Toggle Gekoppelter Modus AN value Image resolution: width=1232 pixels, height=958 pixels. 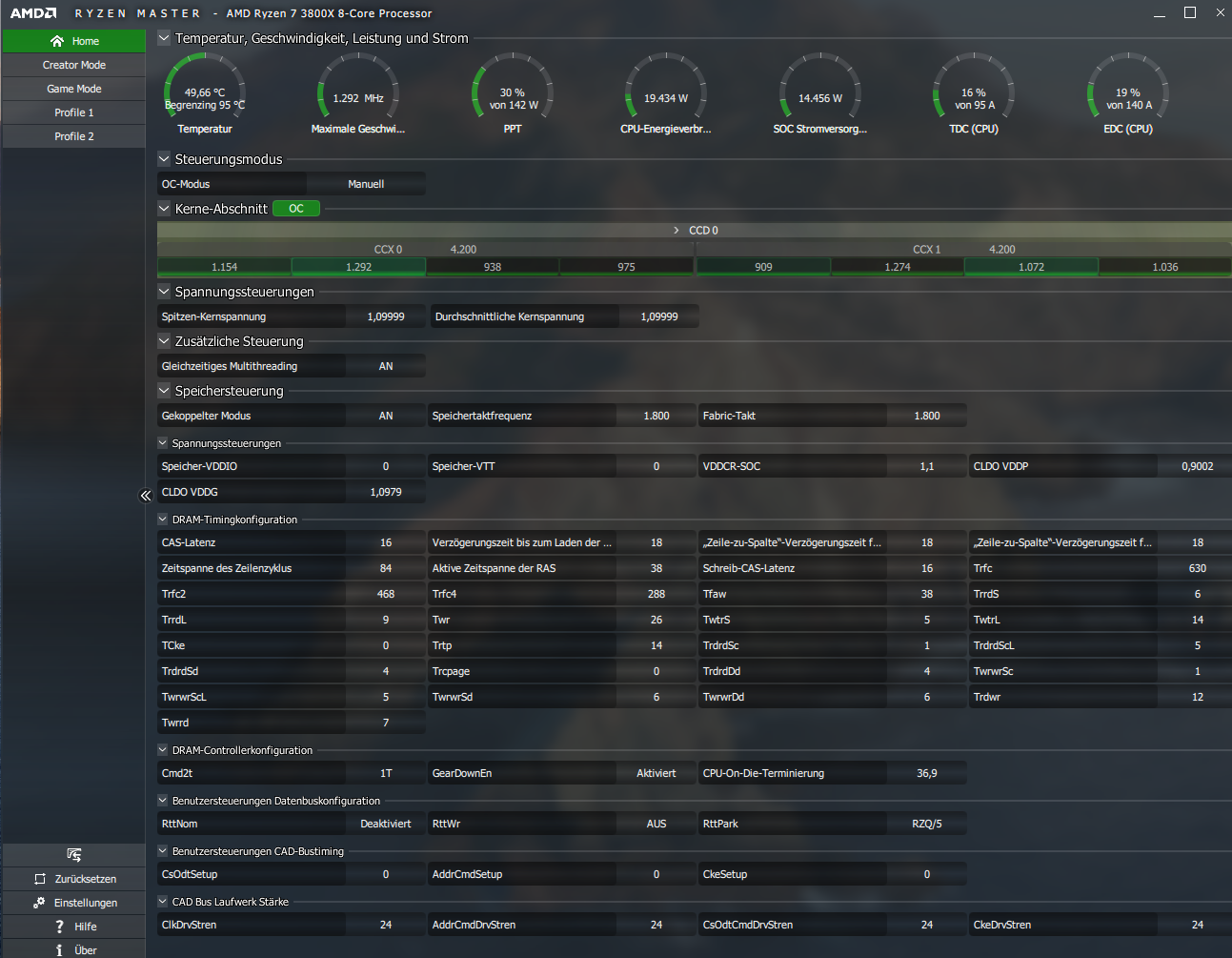pyautogui.click(x=386, y=416)
